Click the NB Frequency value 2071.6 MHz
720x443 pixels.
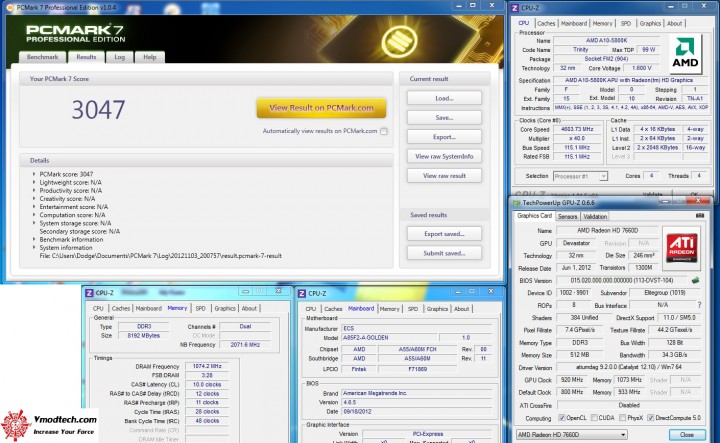pos(245,344)
